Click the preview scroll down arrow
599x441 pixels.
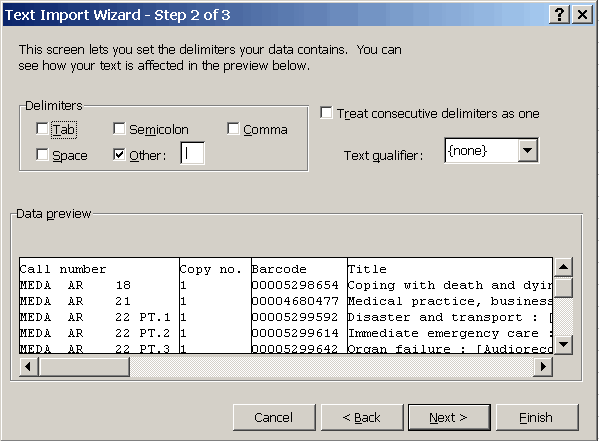pos(563,345)
